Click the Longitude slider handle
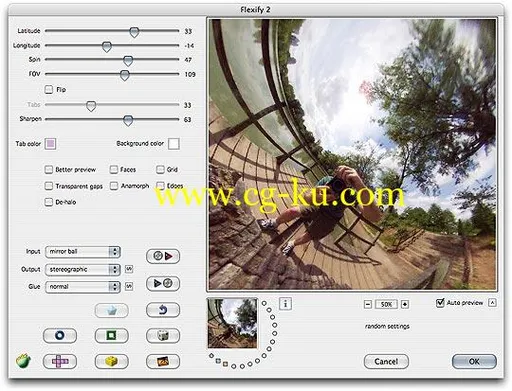Screen dimensions: 512x391 click(x=107, y=47)
